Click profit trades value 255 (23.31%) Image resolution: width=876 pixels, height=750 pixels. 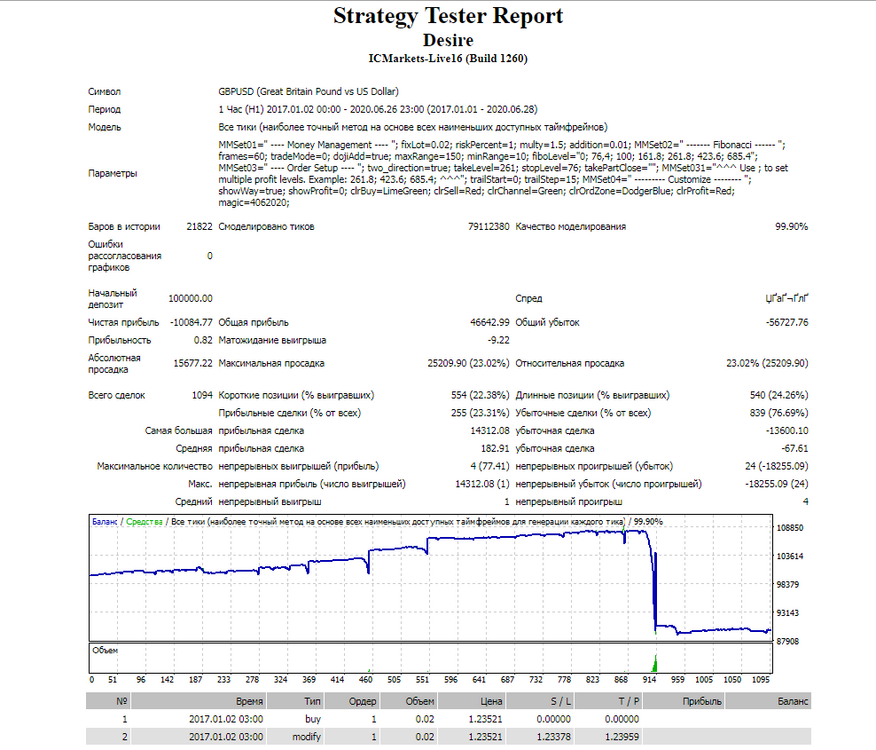pyautogui.click(x=480, y=414)
